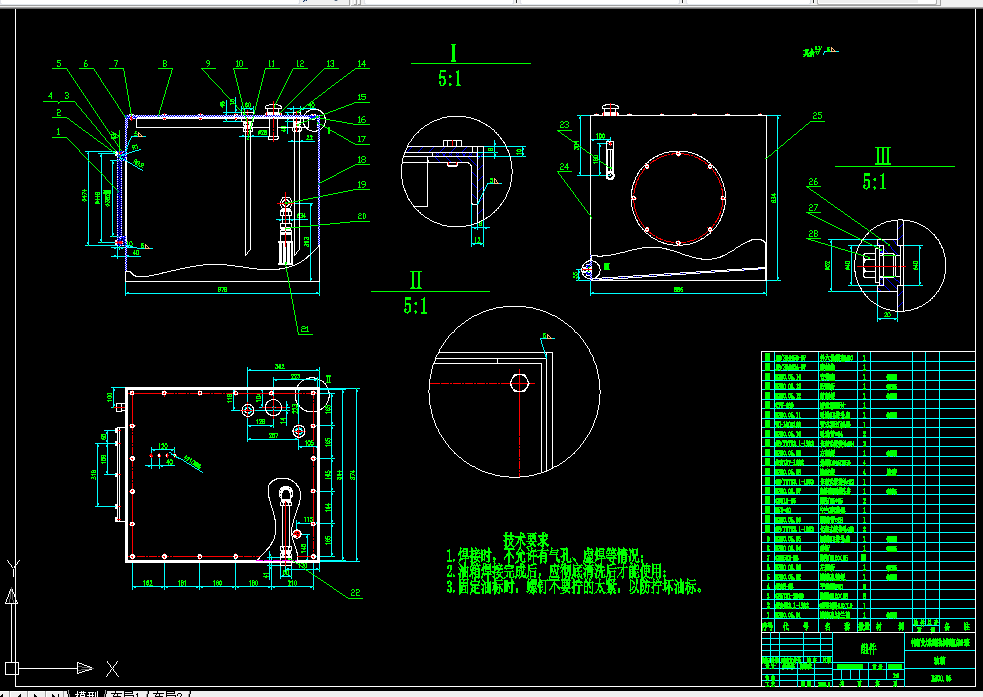Screen dimensions: 983x697
Task: Select part balloon number 14
Action: coord(362,63)
